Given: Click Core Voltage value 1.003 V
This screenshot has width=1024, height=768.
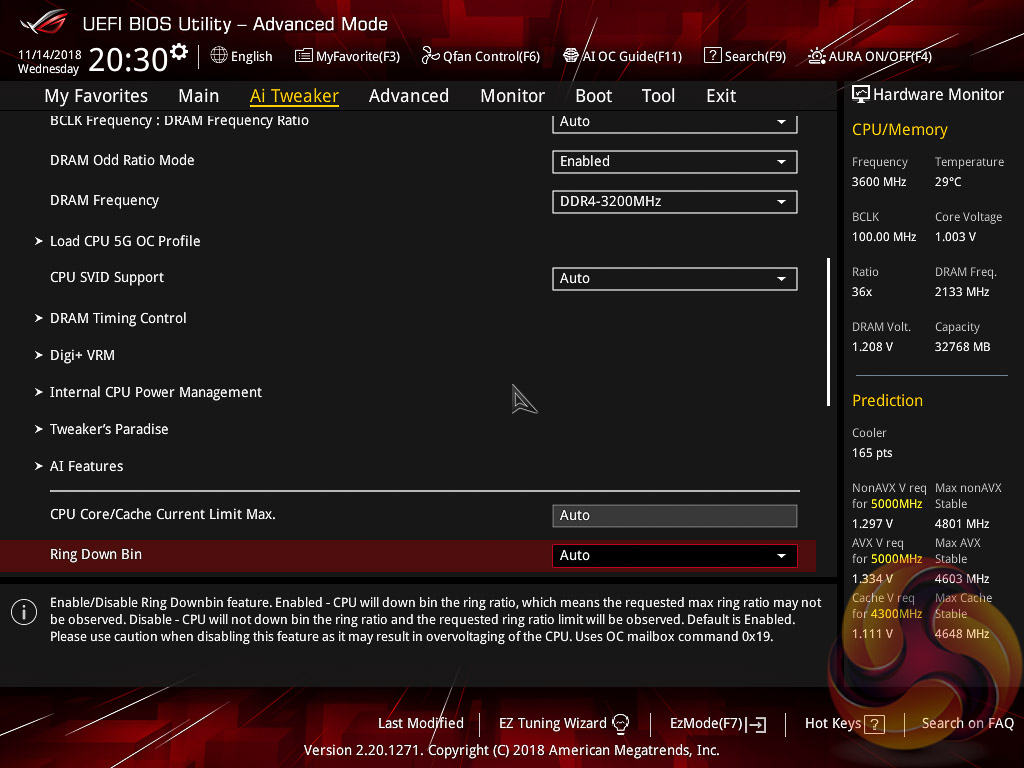Looking at the screenshot, I should click(x=955, y=237).
